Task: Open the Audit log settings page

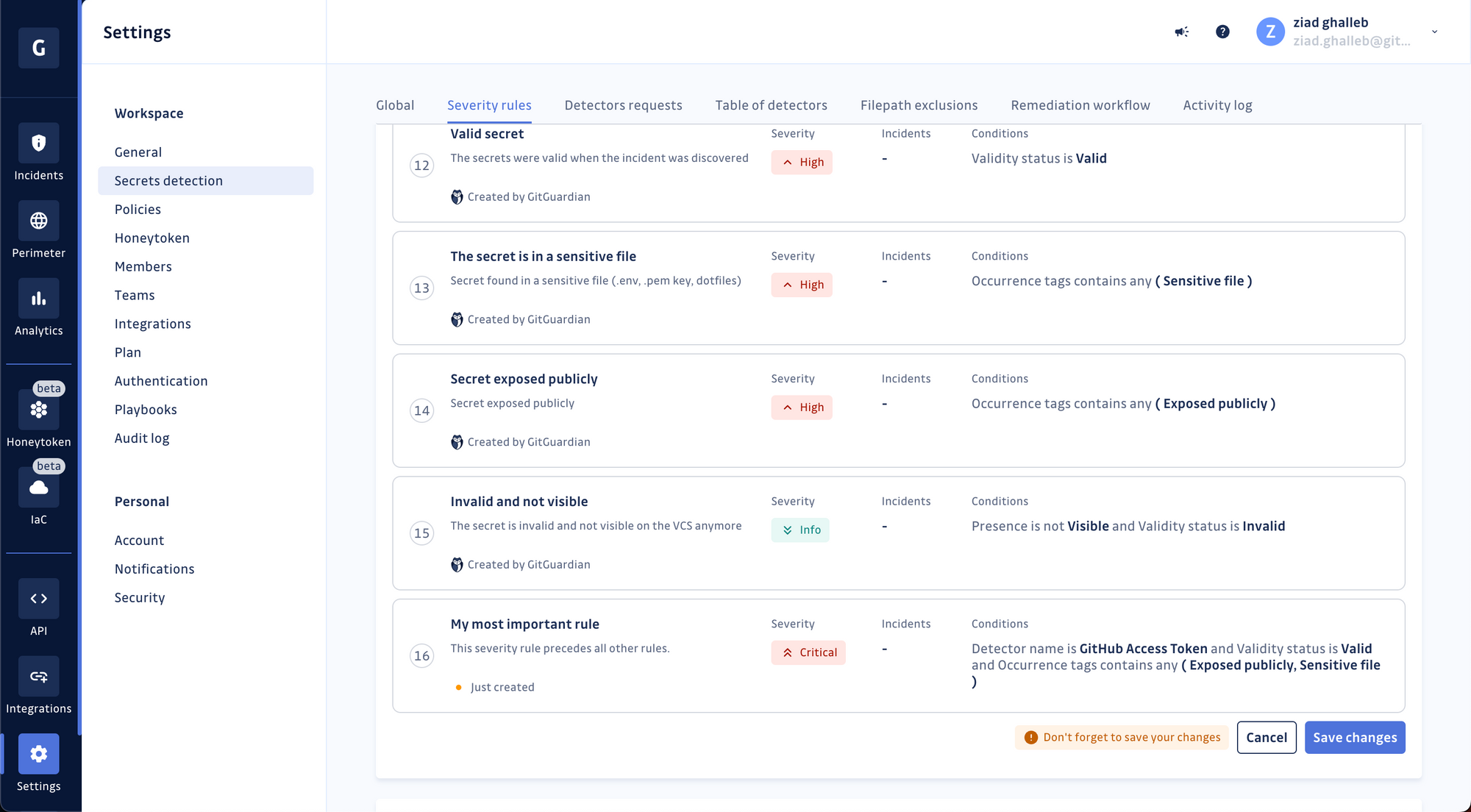Action: point(142,438)
